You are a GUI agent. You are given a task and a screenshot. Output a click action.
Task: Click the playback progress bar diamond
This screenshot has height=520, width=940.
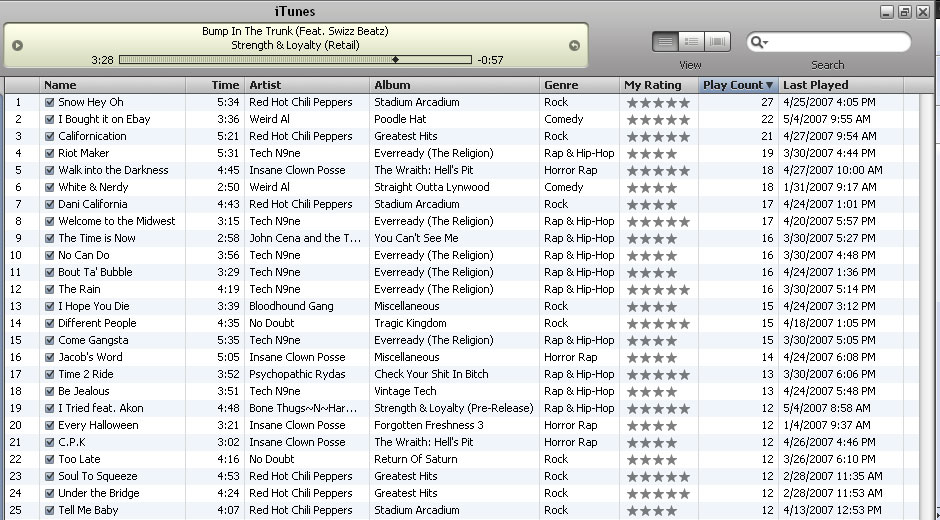395,60
